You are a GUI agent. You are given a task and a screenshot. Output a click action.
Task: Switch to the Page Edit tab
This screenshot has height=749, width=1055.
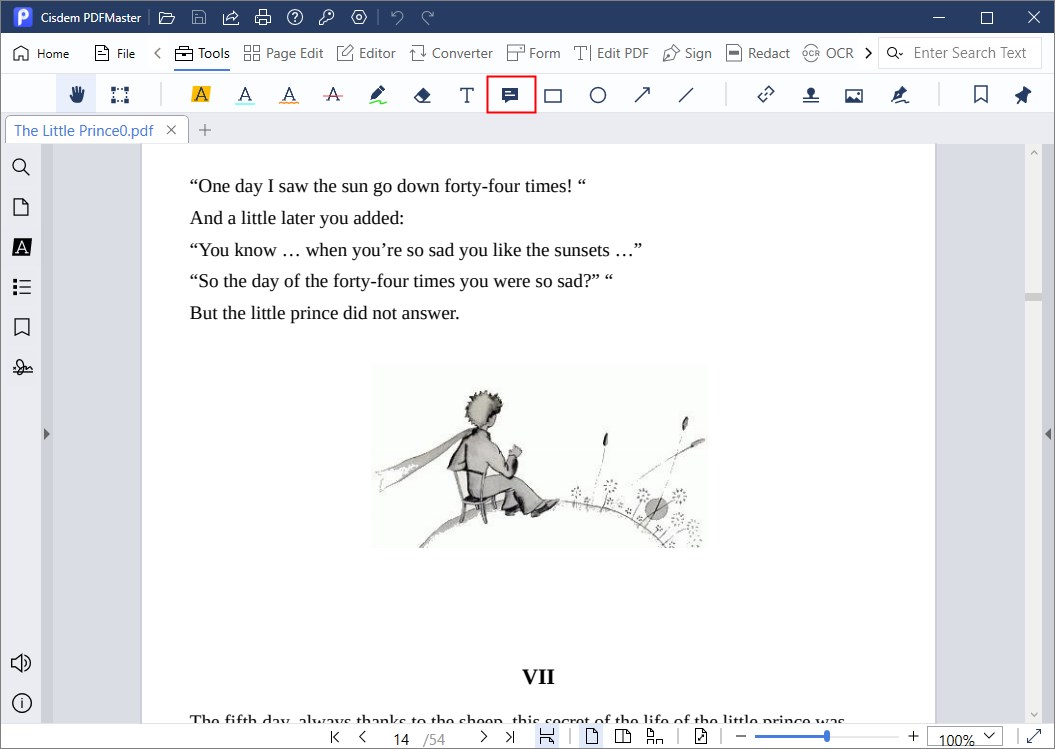point(283,53)
